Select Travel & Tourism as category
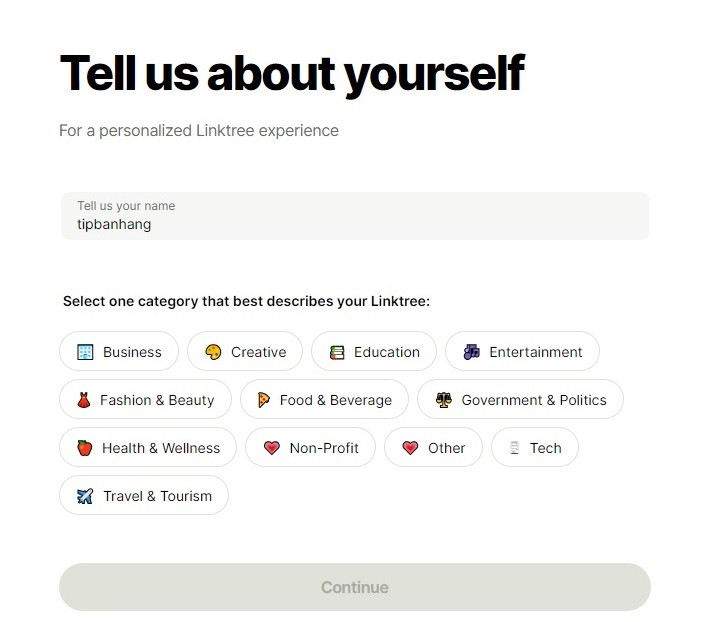The width and height of the screenshot is (703, 622). 144,496
